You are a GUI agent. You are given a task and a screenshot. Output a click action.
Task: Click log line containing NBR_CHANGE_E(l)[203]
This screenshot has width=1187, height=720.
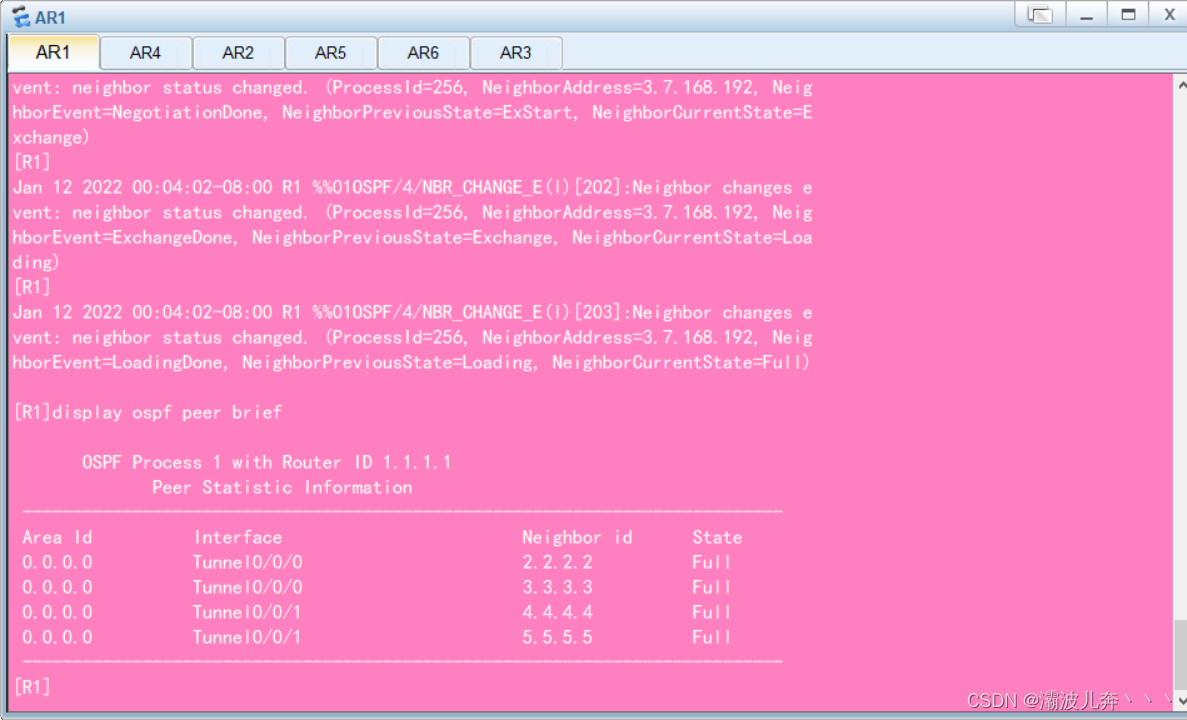pos(413,313)
